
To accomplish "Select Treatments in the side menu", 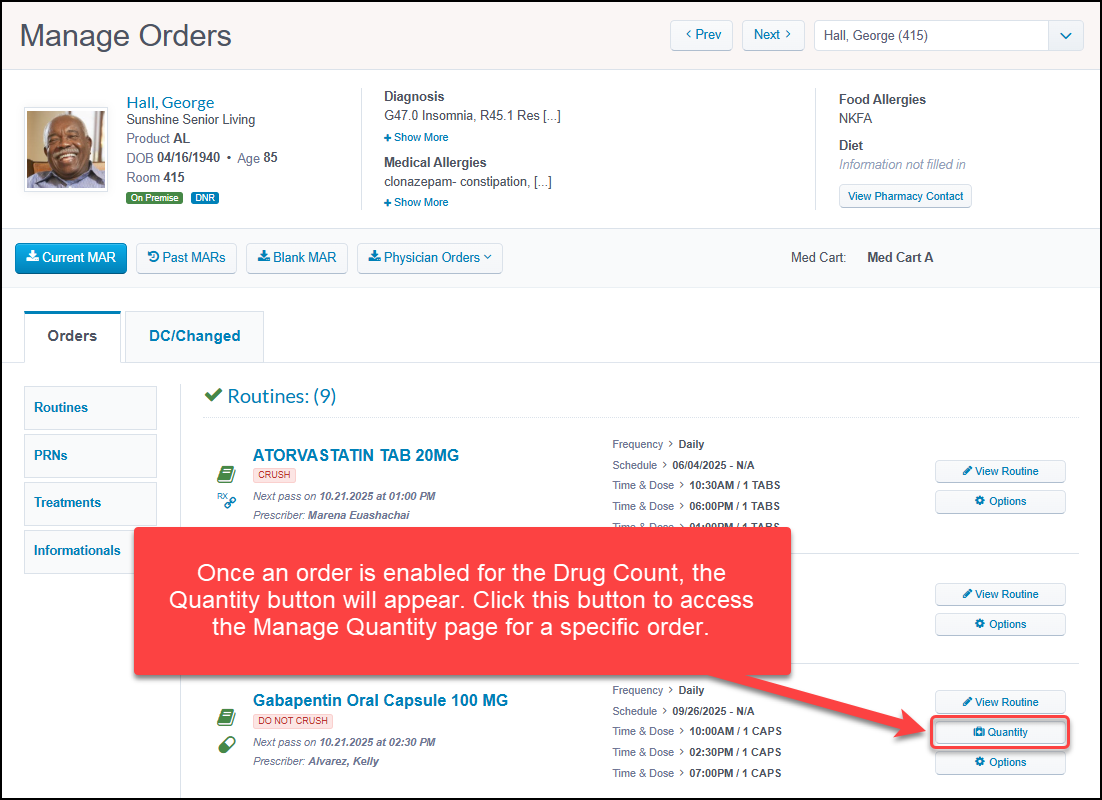I will [91, 503].
